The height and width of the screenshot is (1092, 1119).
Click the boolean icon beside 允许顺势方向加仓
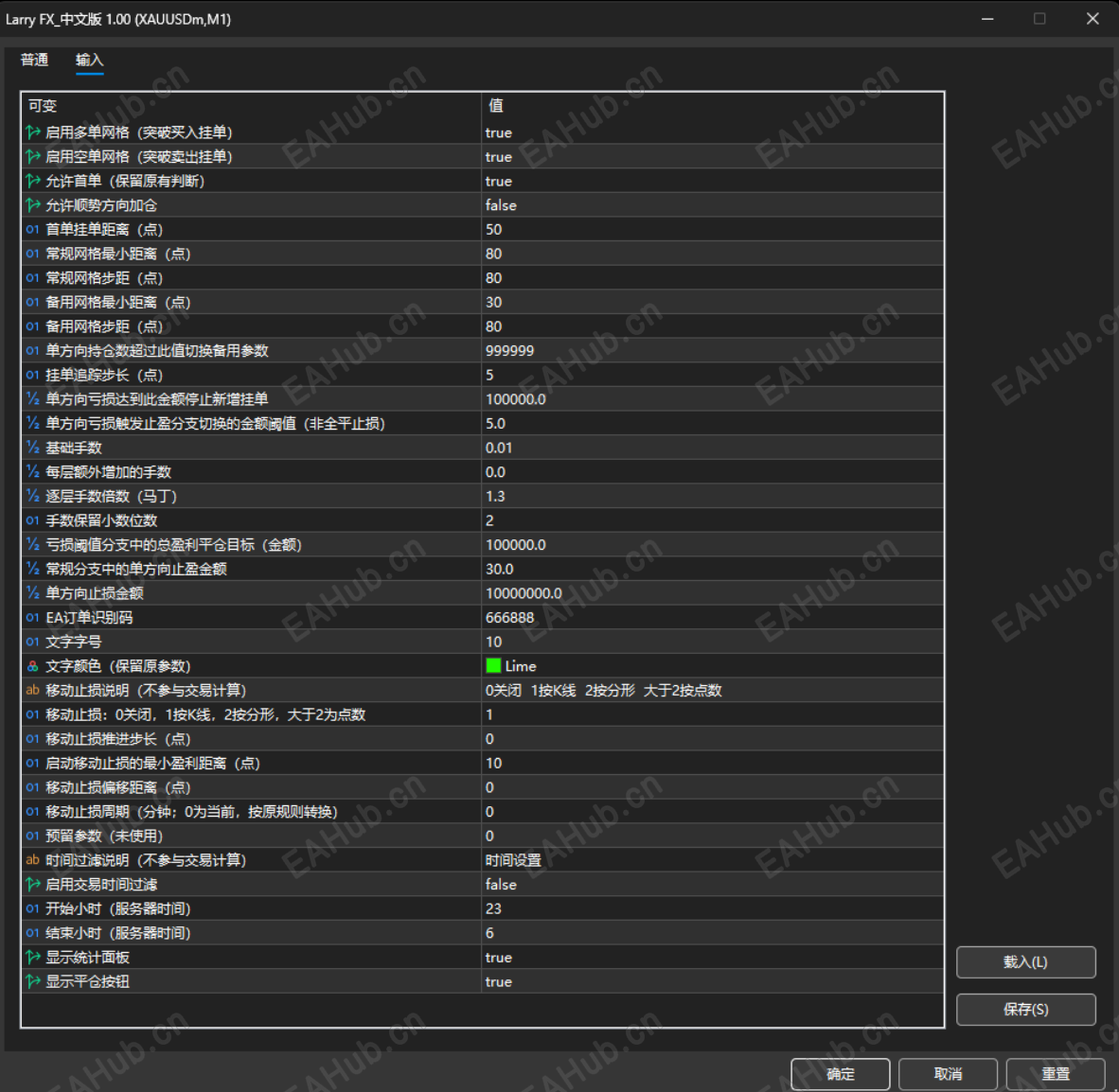pyautogui.click(x=33, y=204)
